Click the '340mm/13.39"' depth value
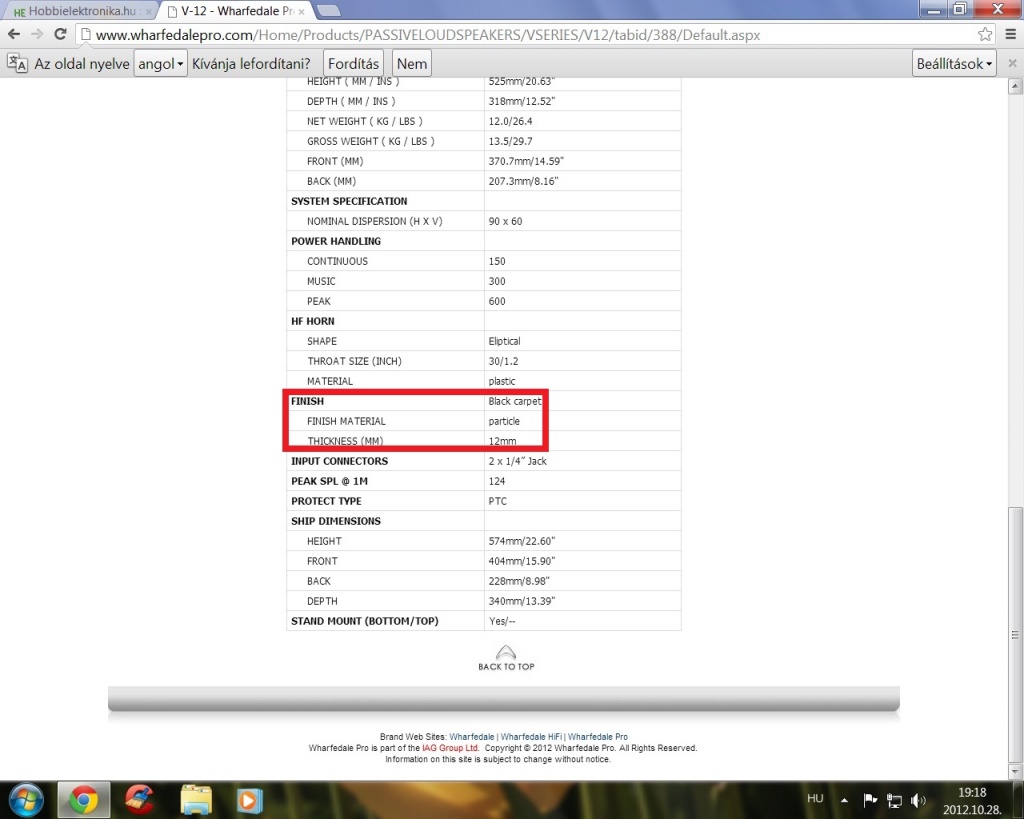This screenshot has height=819, width=1024. click(522, 602)
